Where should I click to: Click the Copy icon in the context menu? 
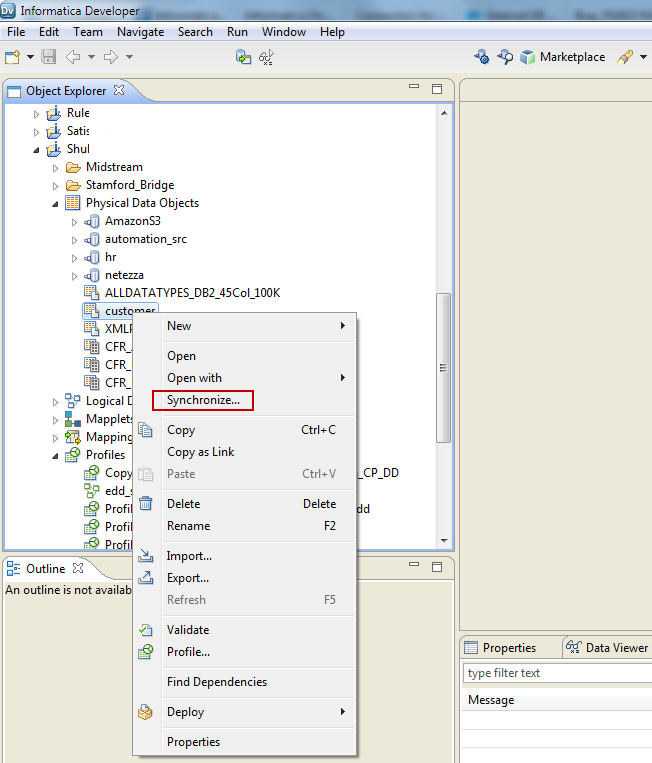pos(146,430)
